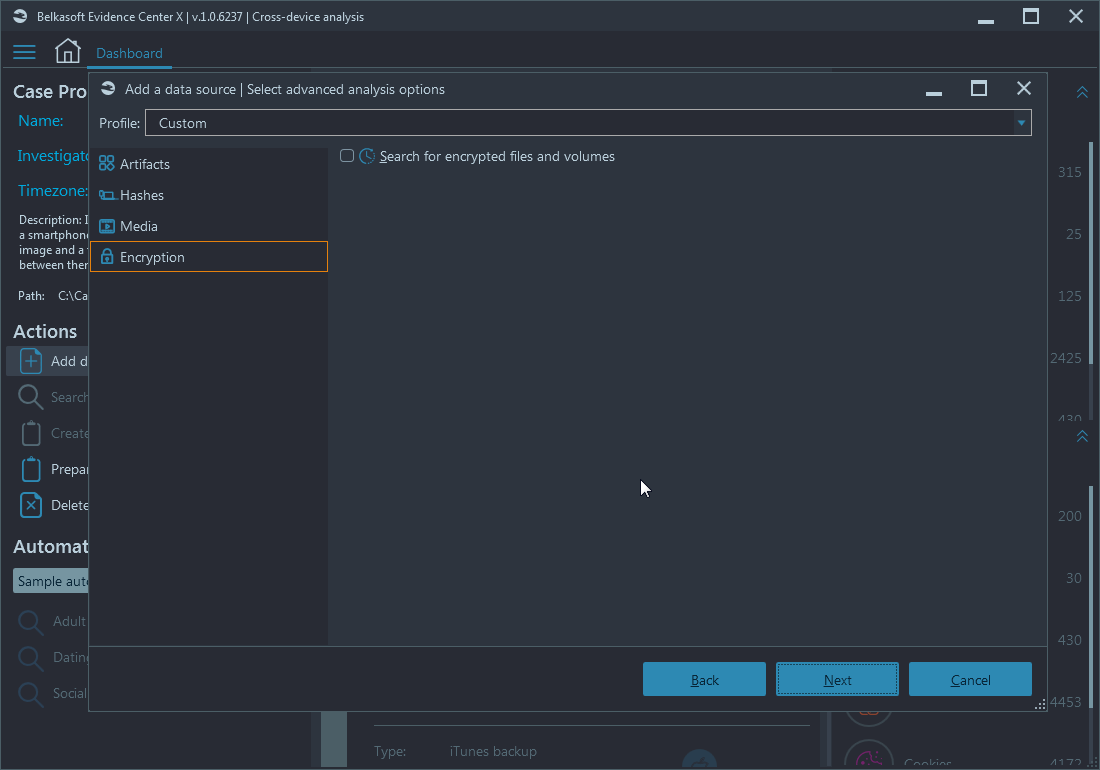Click the Adult search magnifier icon

[x=30, y=622]
